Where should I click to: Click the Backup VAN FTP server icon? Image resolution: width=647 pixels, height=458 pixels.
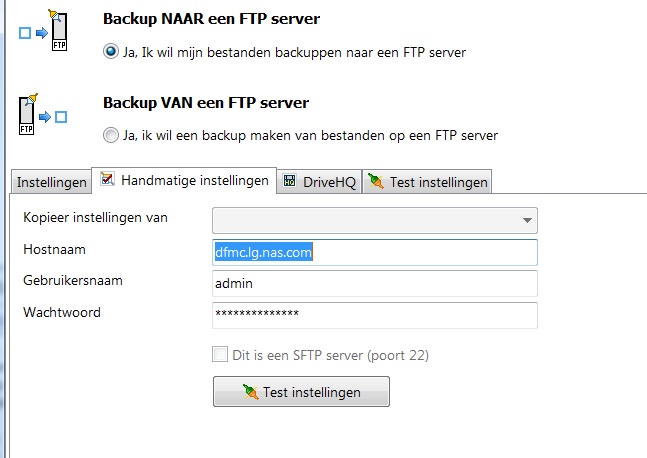[43, 115]
